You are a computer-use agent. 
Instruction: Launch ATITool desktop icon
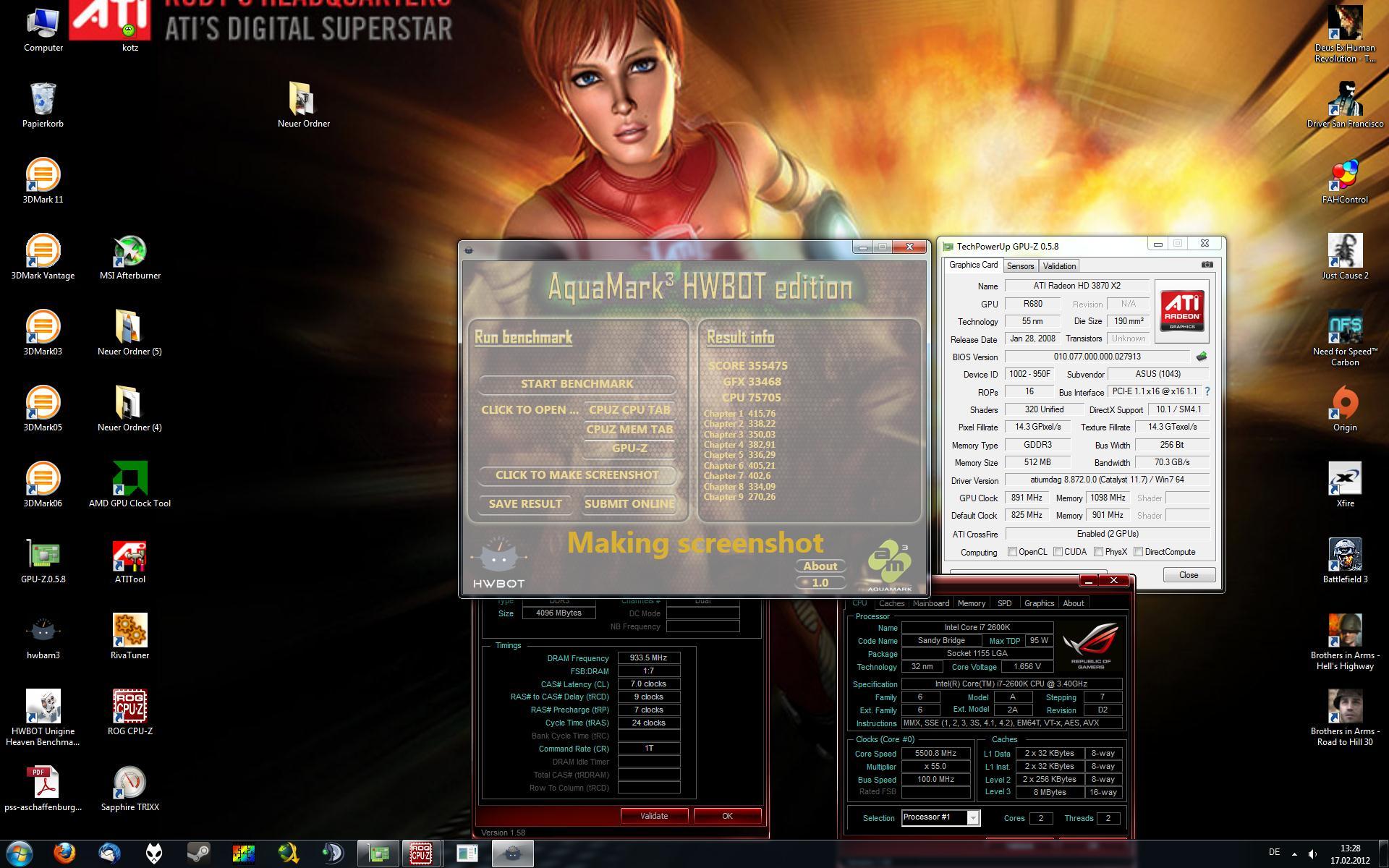tap(130, 561)
